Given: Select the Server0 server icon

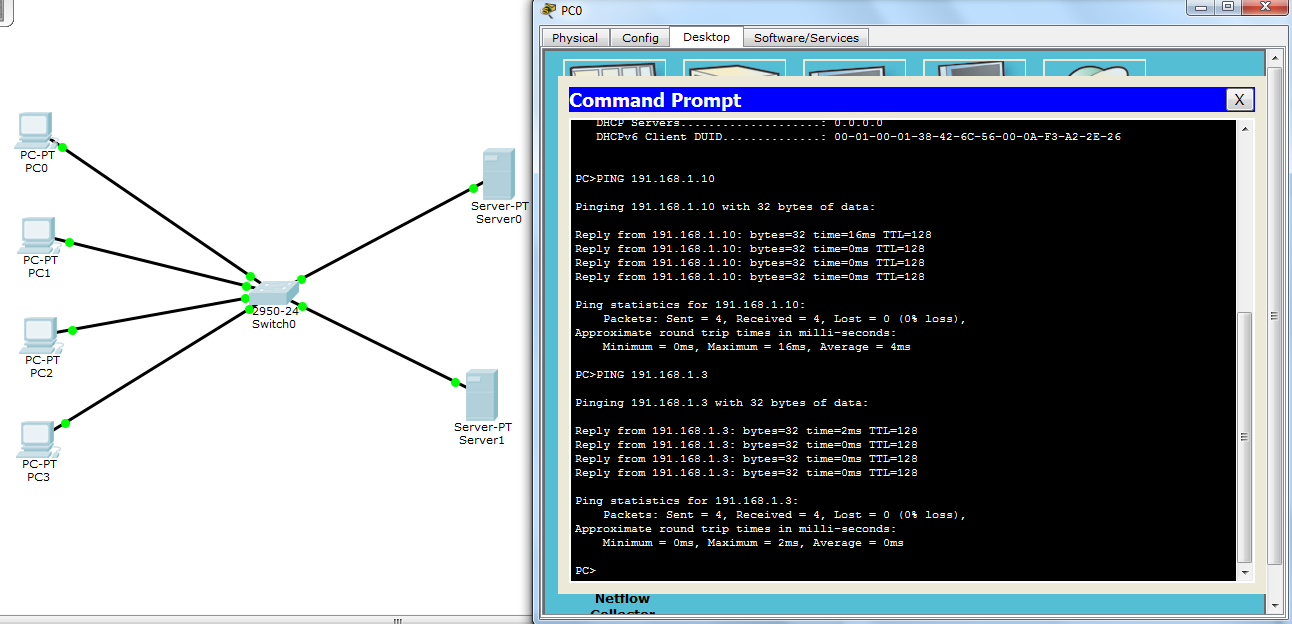Looking at the screenshot, I should tap(499, 172).
